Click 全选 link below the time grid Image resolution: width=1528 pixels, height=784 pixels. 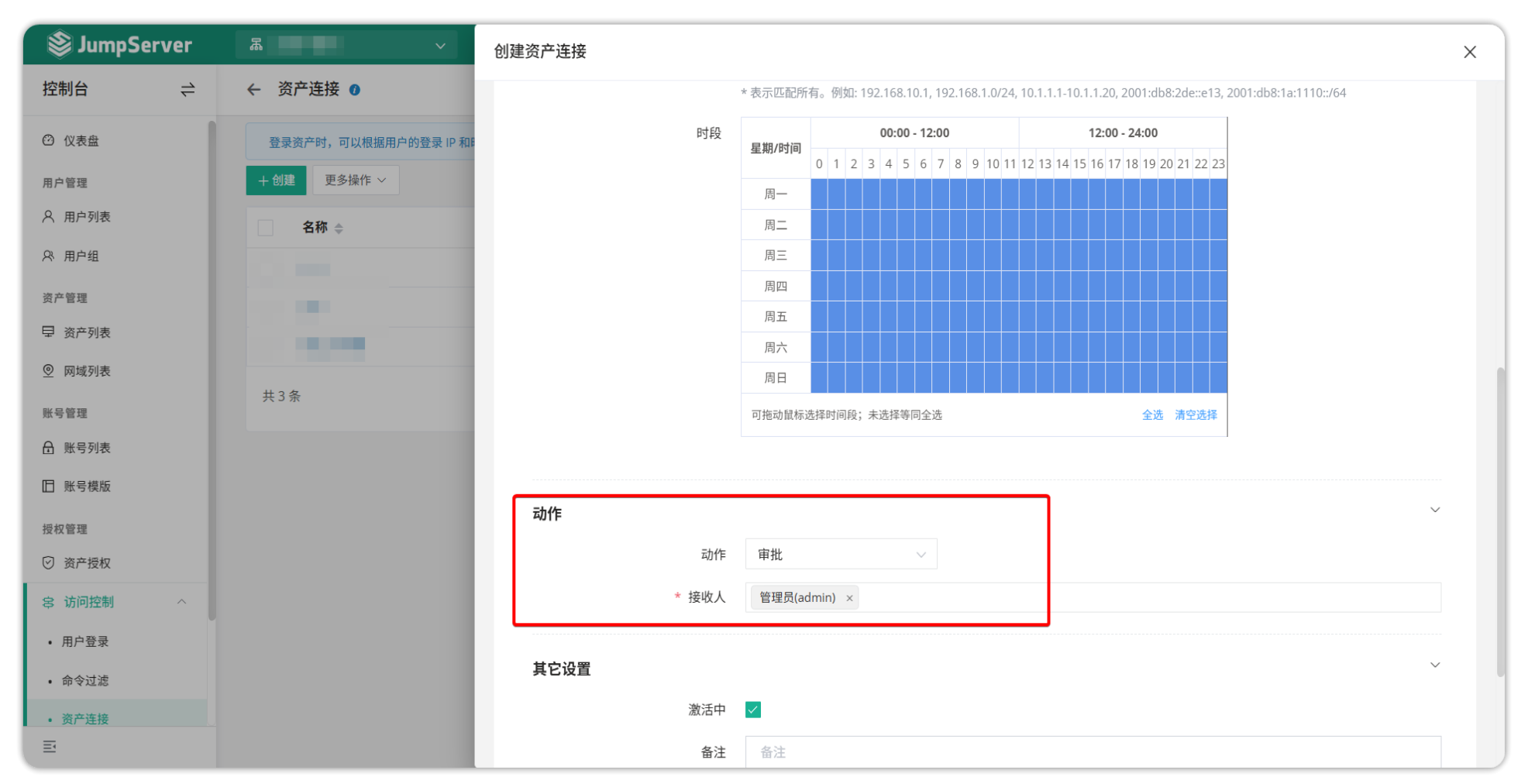[1151, 415]
